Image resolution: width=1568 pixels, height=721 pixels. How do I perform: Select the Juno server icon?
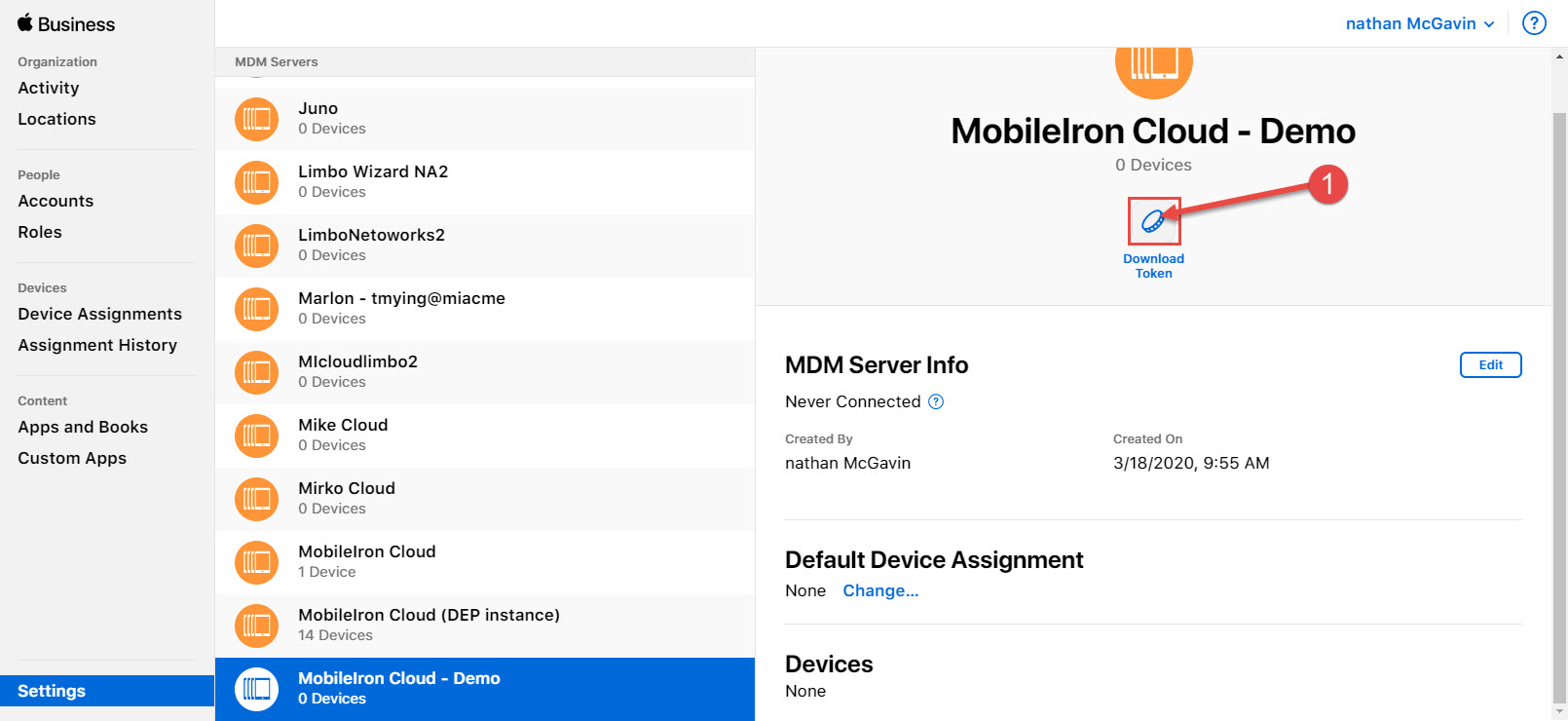(256, 118)
